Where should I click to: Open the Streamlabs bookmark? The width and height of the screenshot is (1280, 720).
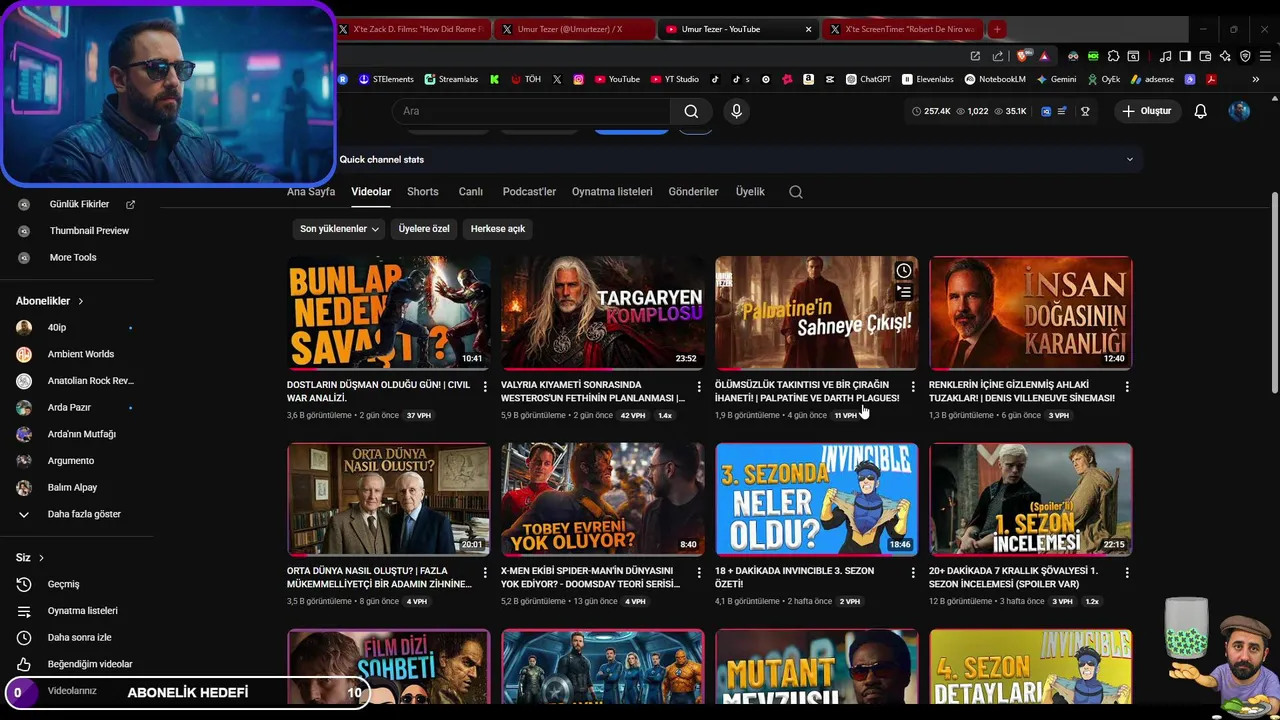451,79
